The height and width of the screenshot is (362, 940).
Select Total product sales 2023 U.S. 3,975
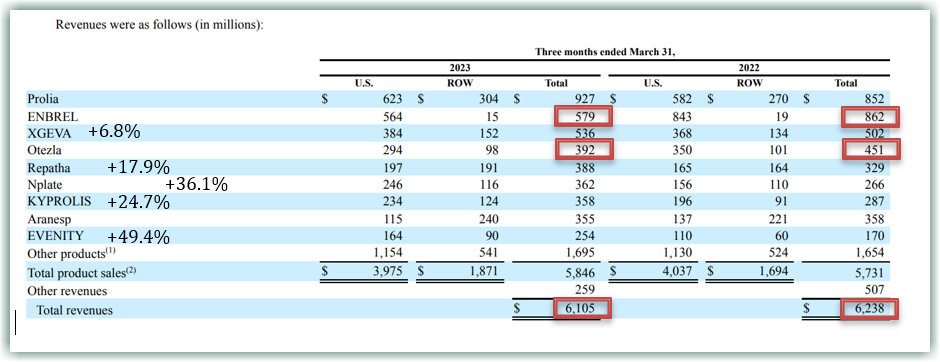point(387,273)
